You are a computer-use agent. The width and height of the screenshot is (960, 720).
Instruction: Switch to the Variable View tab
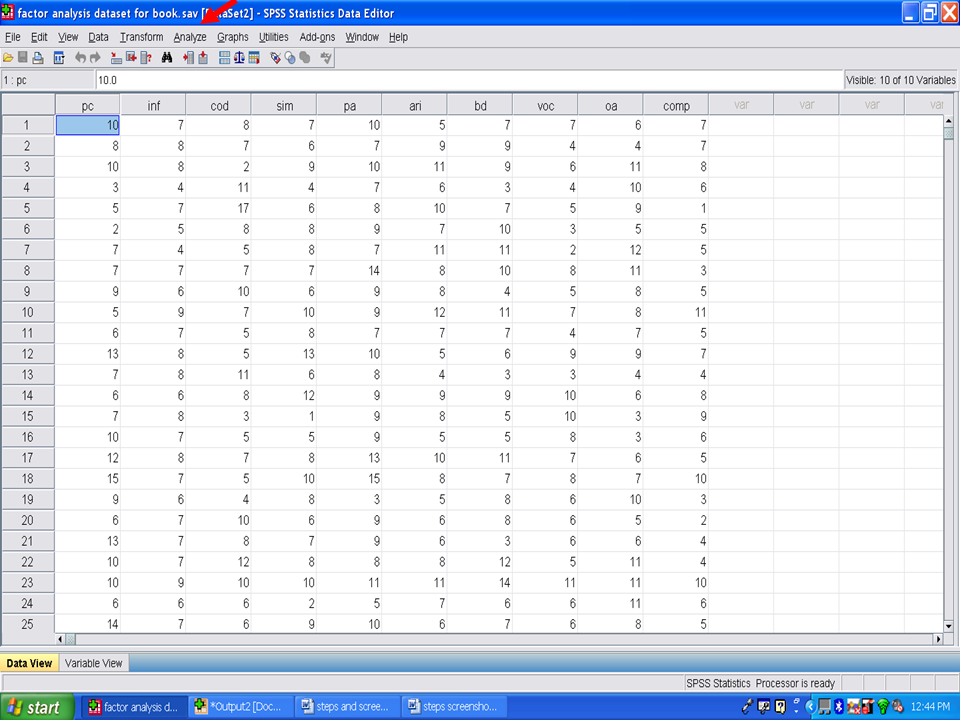tap(94, 663)
